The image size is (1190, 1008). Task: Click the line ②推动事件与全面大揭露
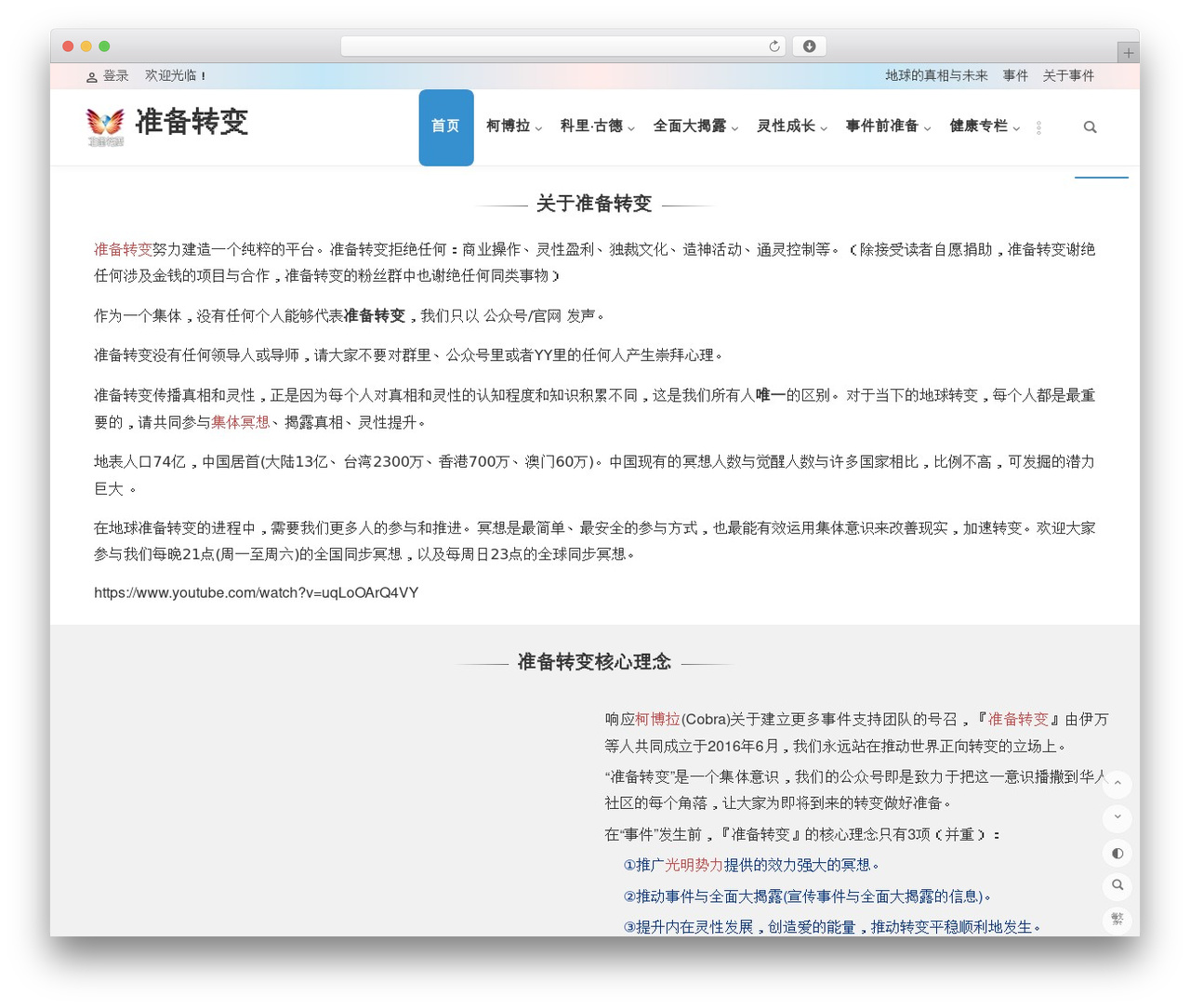[807, 897]
